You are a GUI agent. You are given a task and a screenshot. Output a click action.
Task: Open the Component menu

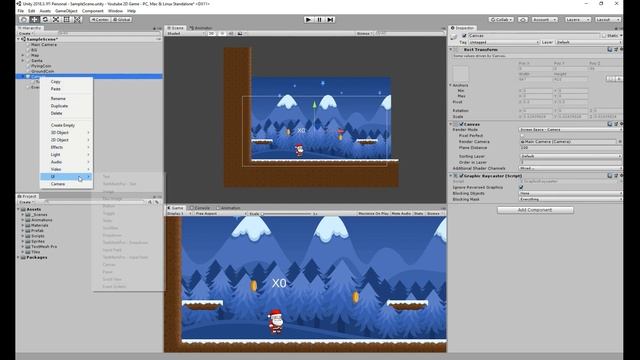point(93,11)
